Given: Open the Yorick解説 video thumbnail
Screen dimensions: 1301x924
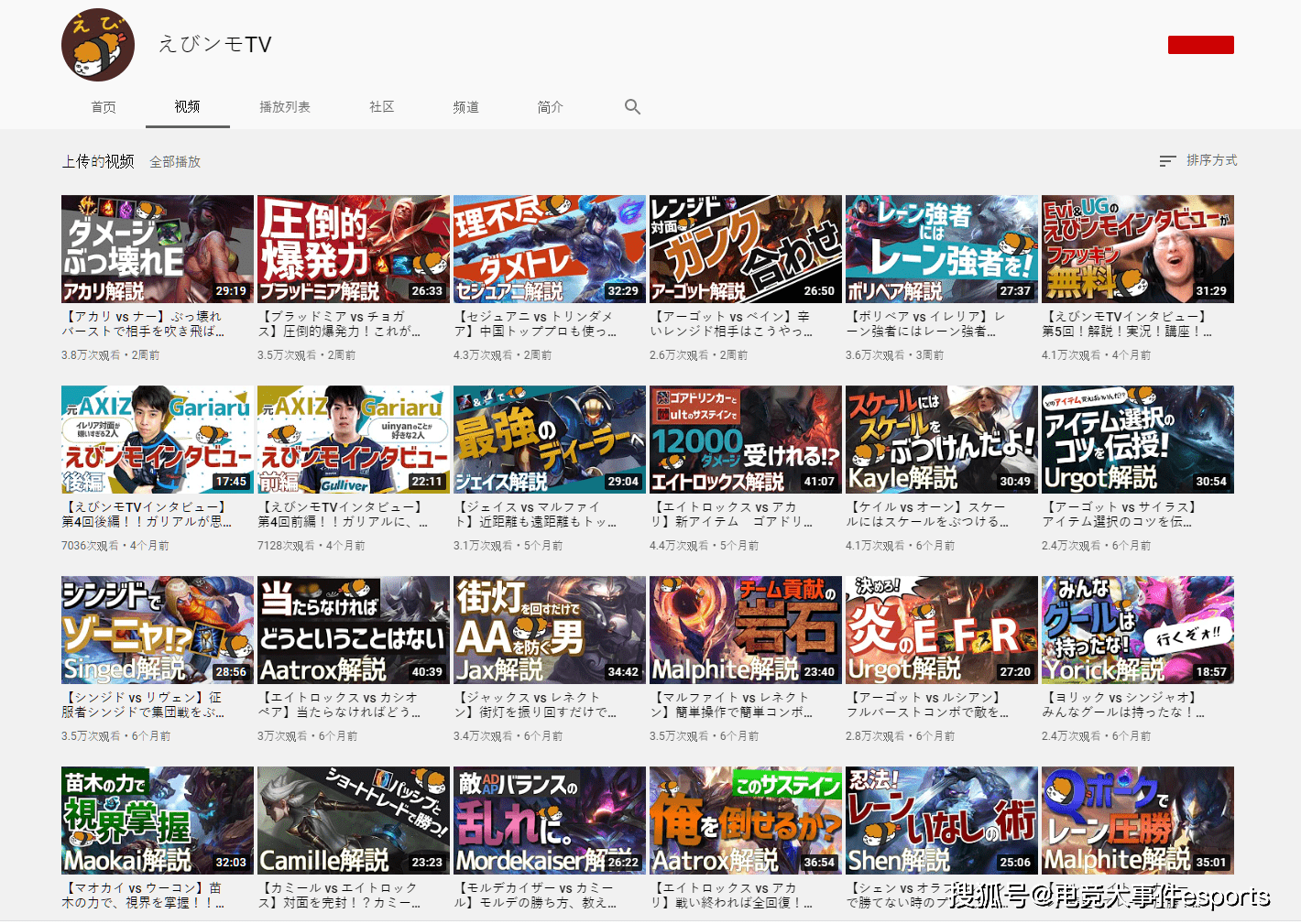Looking at the screenshot, I should pyautogui.click(x=1138, y=630).
